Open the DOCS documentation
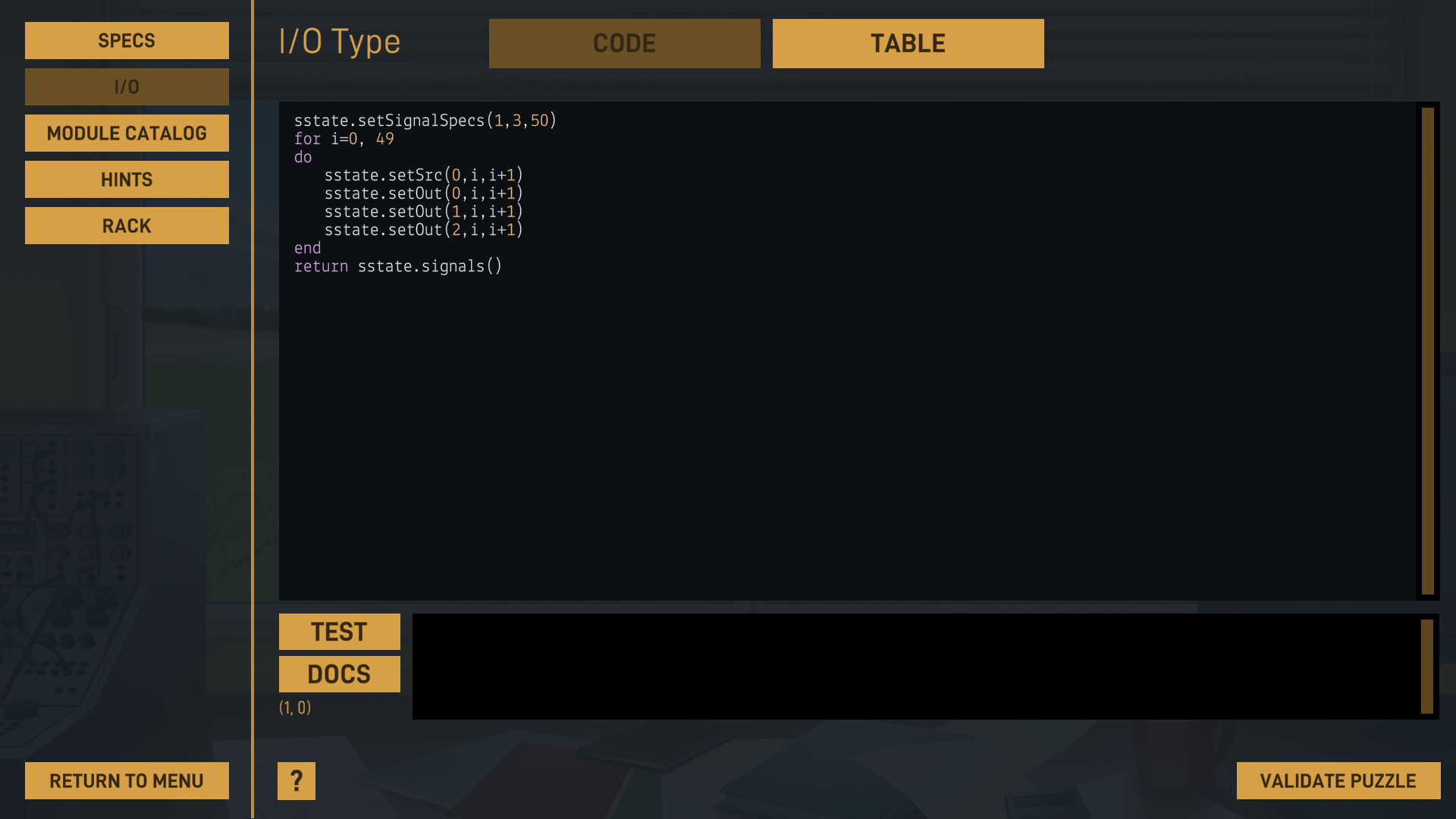The height and width of the screenshot is (819, 1456). coord(339,673)
